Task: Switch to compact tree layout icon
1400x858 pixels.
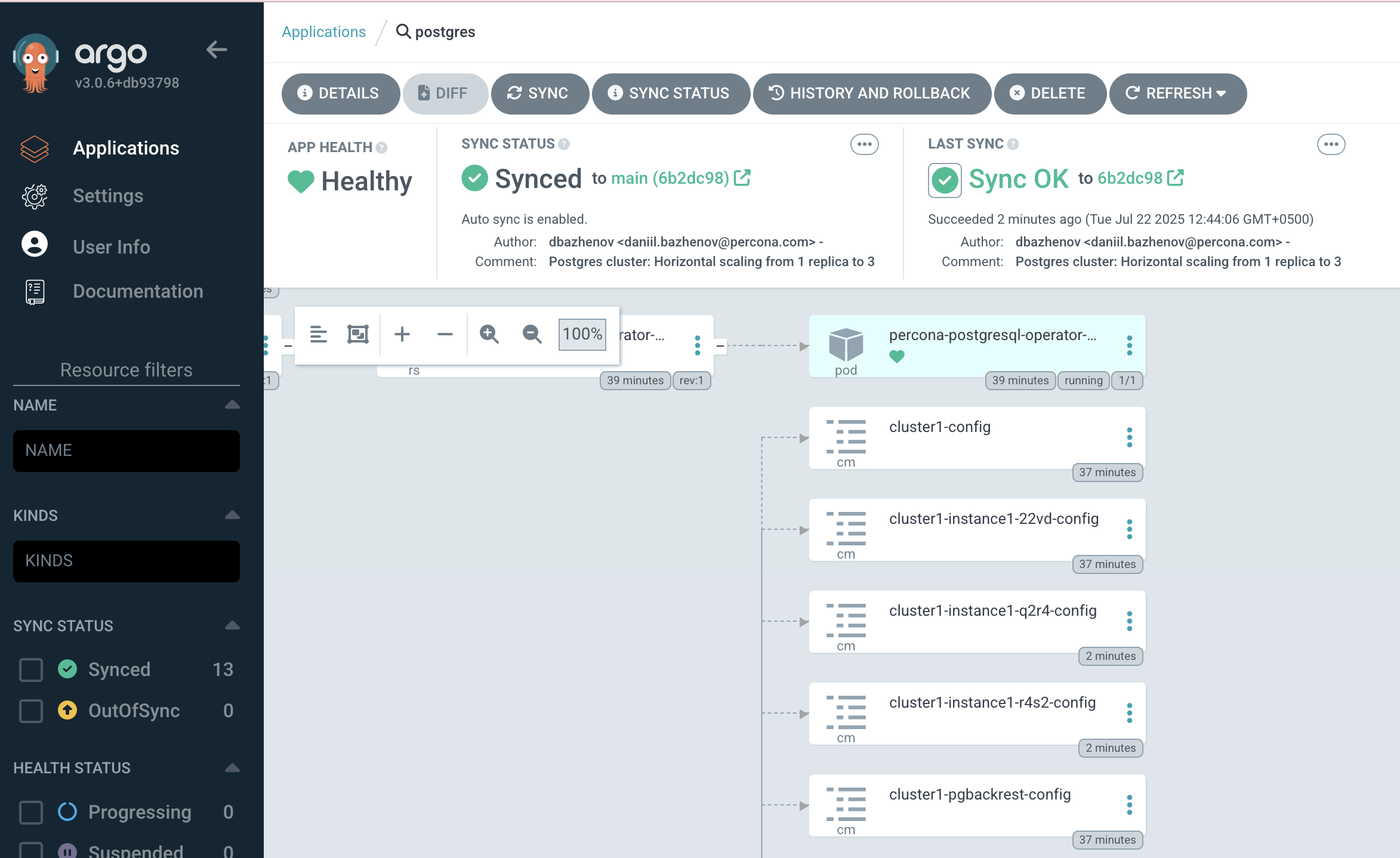Action: click(319, 334)
